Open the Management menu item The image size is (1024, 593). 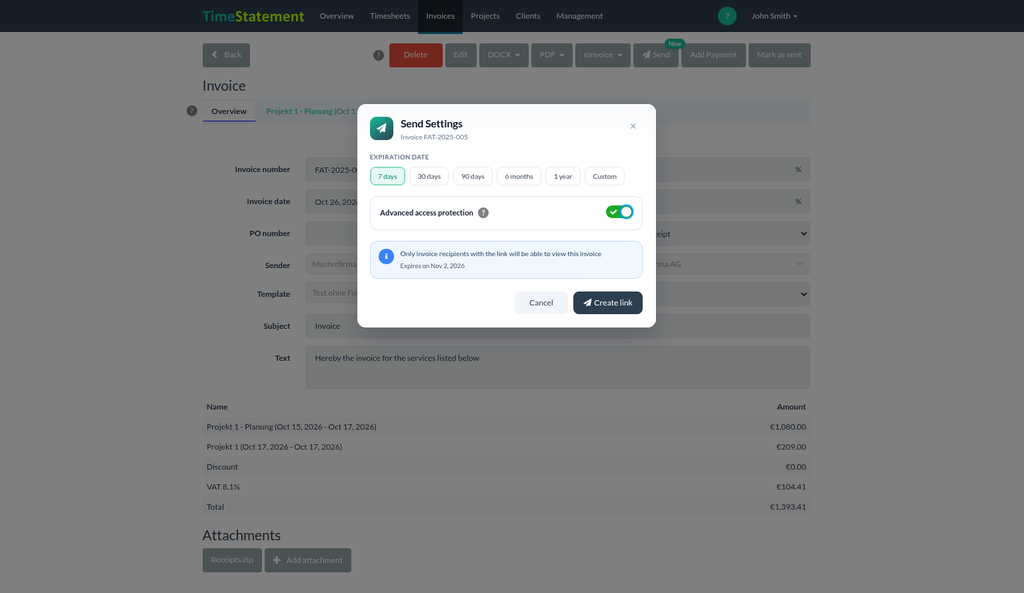[x=579, y=16]
